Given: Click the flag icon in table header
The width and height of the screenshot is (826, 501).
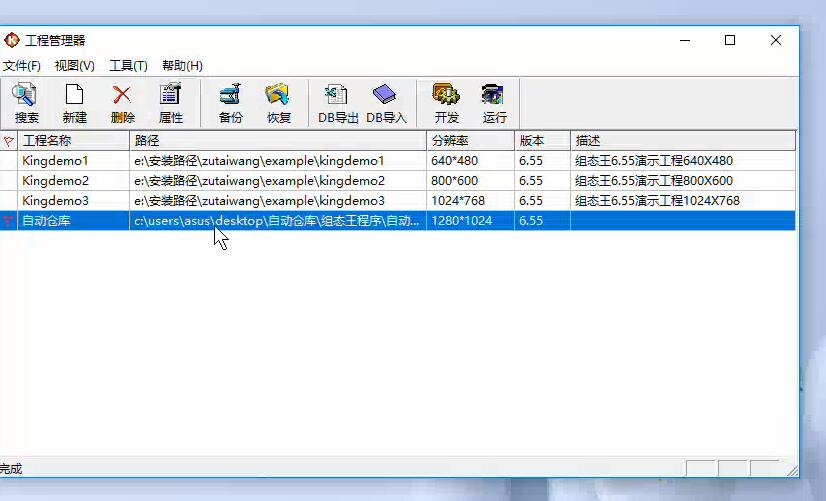Looking at the screenshot, I should click(8, 141).
